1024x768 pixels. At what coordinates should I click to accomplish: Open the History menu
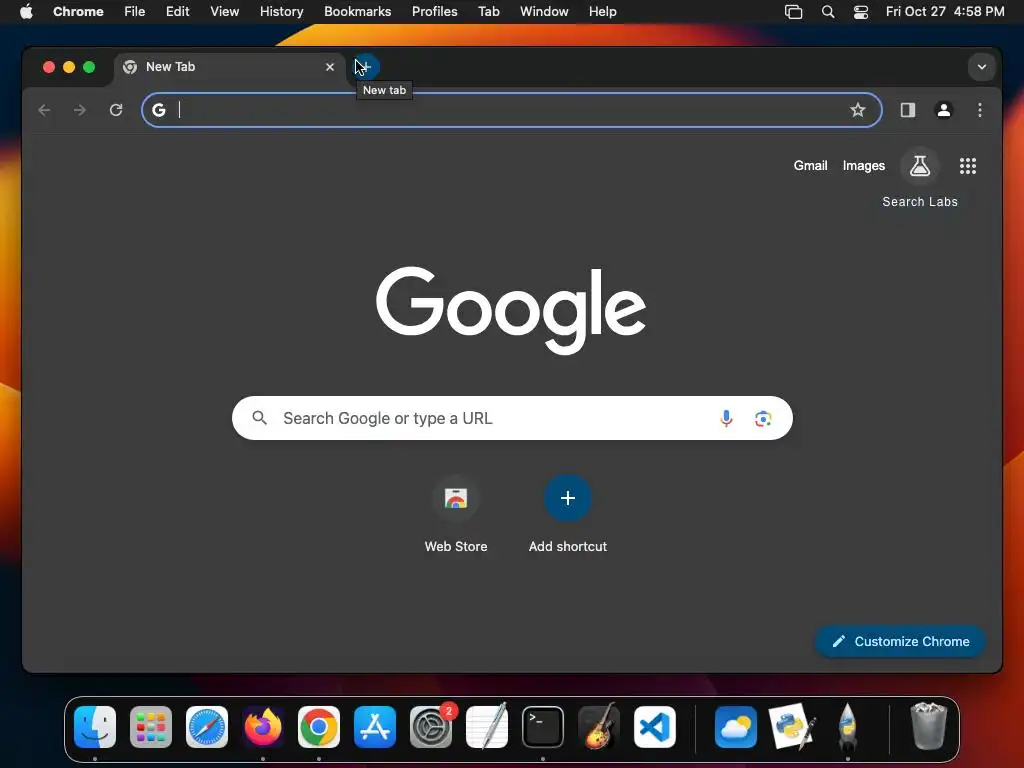pyautogui.click(x=281, y=12)
